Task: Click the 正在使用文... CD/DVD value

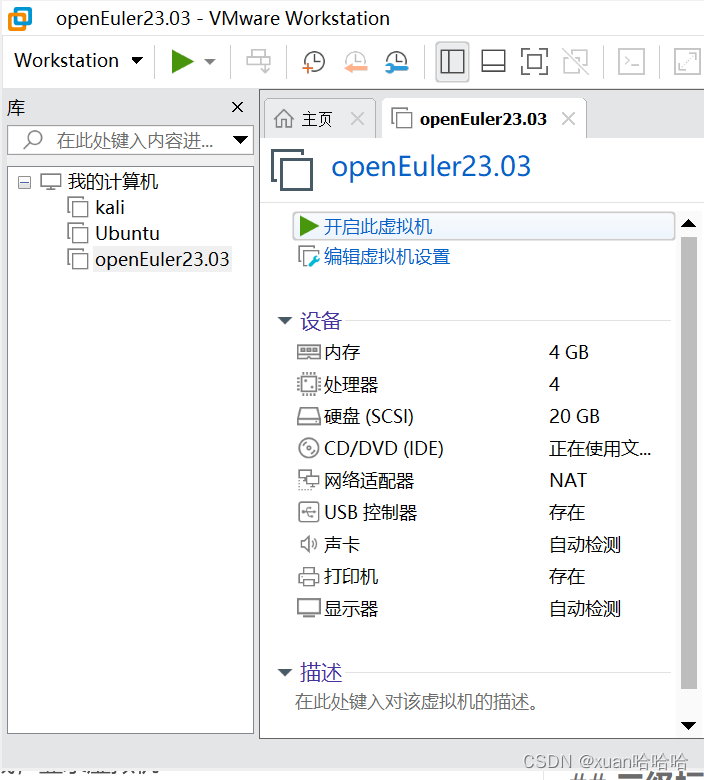Action: (x=600, y=448)
